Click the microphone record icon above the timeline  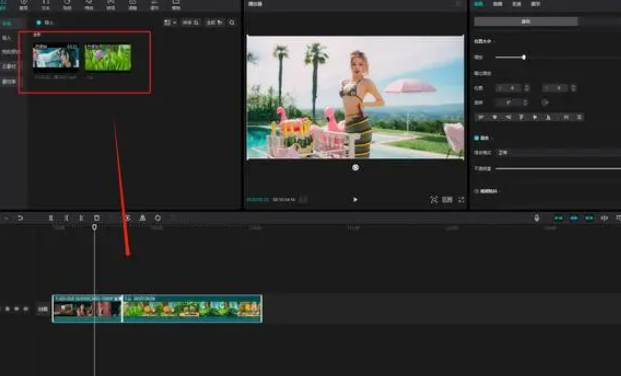(537, 218)
